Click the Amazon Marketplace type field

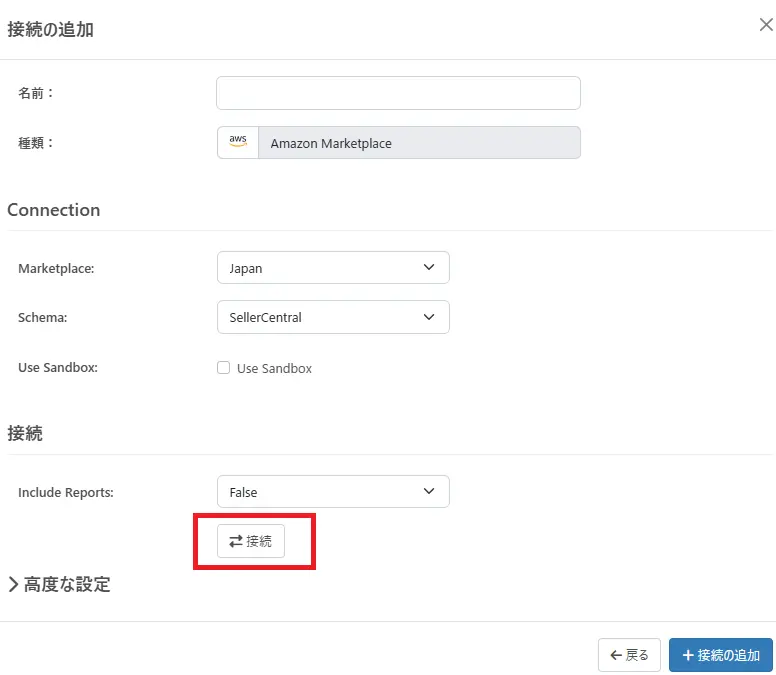point(418,143)
